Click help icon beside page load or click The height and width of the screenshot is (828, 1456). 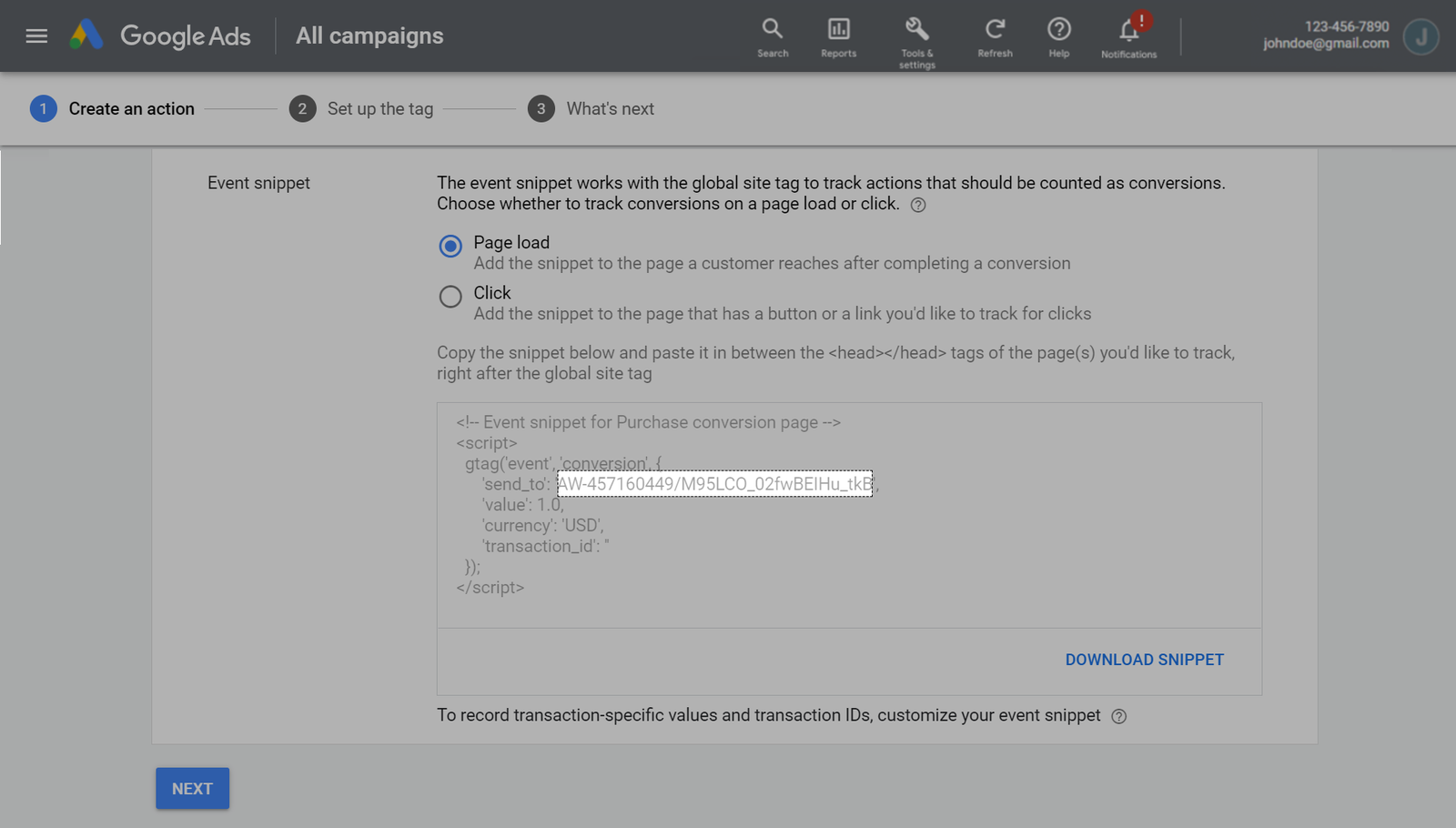click(918, 206)
